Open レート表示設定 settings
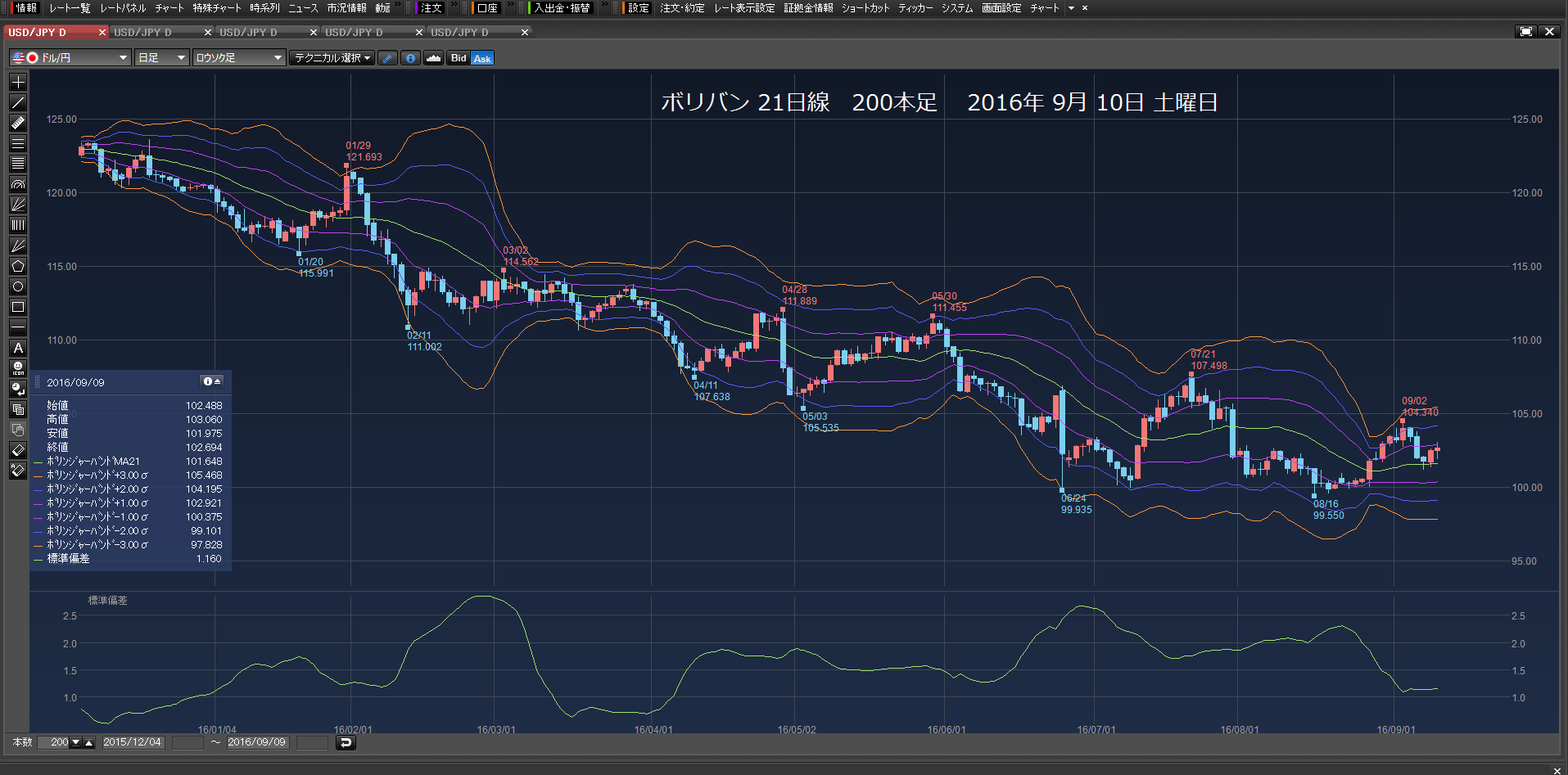The width and height of the screenshot is (1568, 775). pyautogui.click(x=743, y=8)
